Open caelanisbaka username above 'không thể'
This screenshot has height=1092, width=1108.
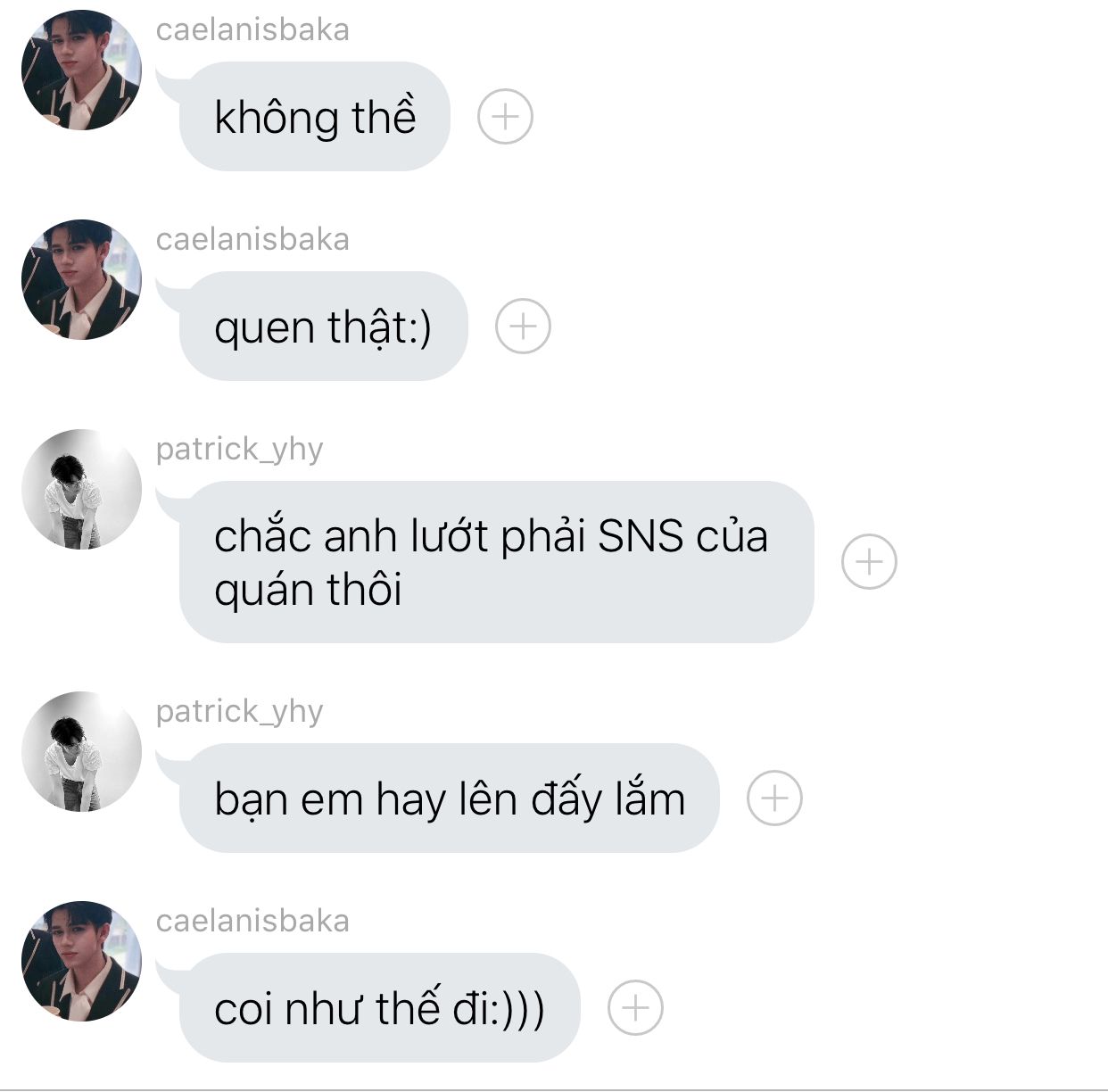(x=252, y=29)
